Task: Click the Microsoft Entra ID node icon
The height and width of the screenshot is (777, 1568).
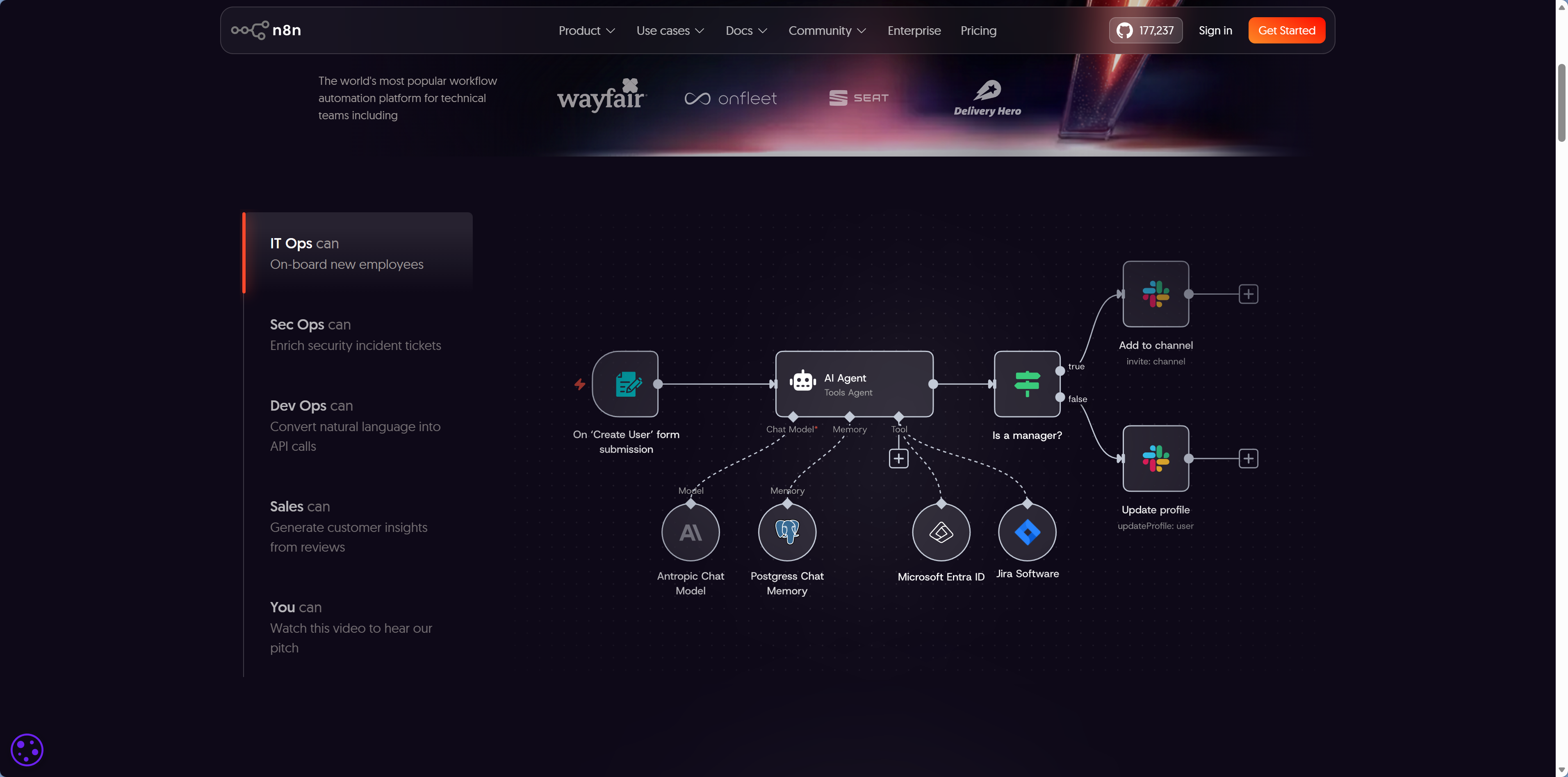Action: 941,532
